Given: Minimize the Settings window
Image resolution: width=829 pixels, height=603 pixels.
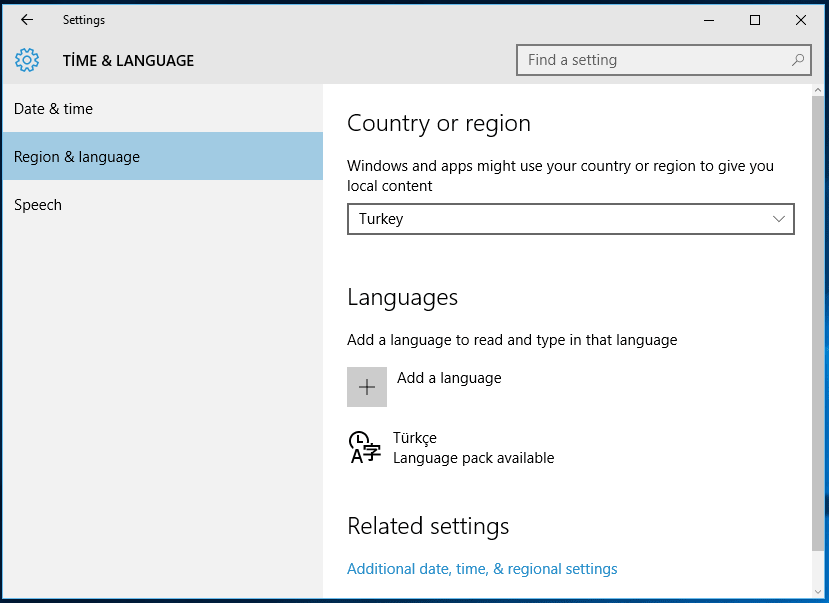Looking at the screenshot, I should 709,20.
